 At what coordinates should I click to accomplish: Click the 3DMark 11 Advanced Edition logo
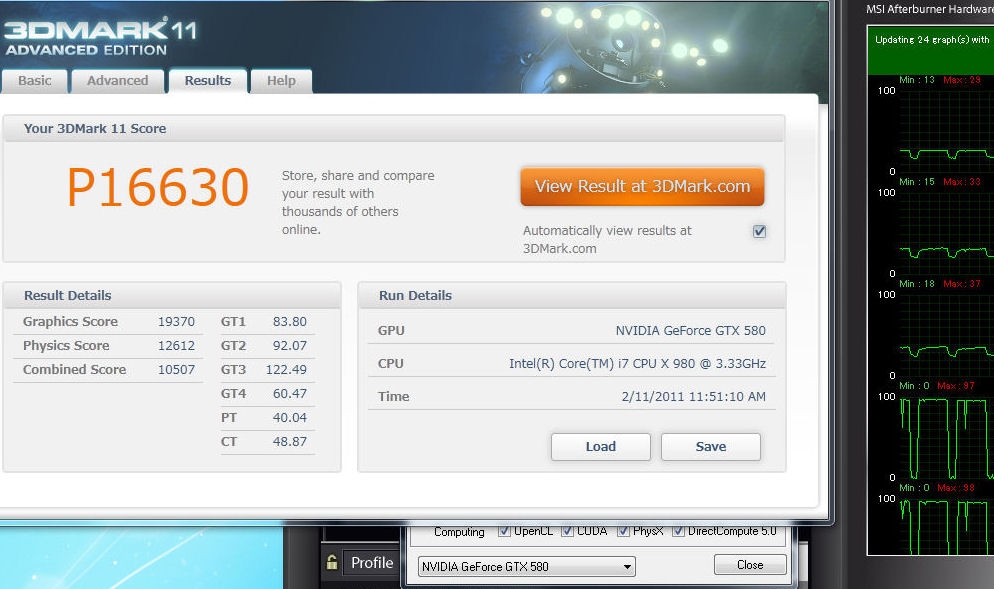coord(100,37)
